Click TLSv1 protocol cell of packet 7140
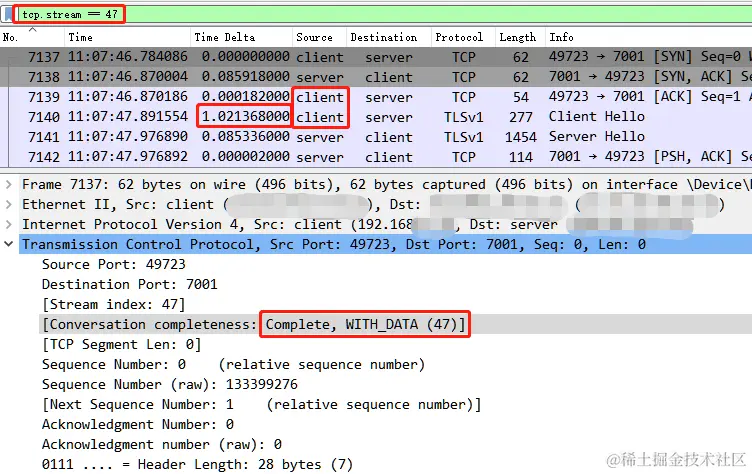The height and width of the screenshot is (474, 752). tap(463, 117)
